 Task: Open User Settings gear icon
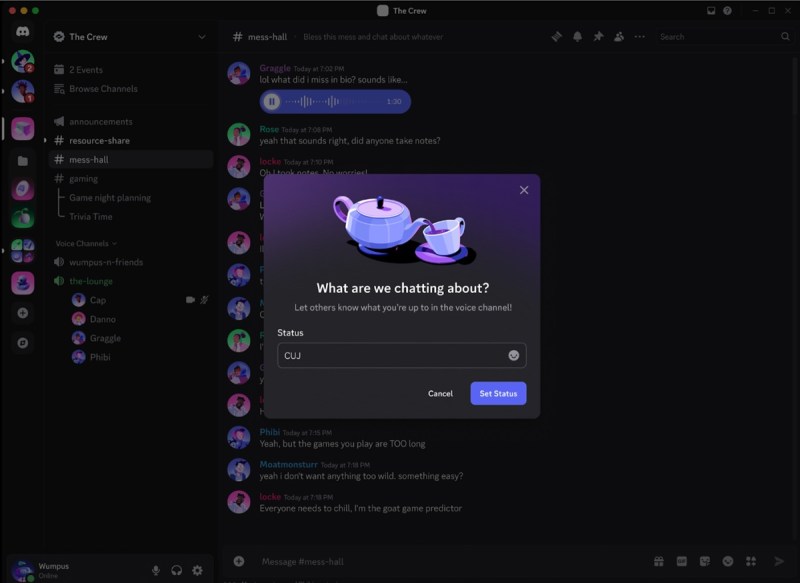[197, 570]
